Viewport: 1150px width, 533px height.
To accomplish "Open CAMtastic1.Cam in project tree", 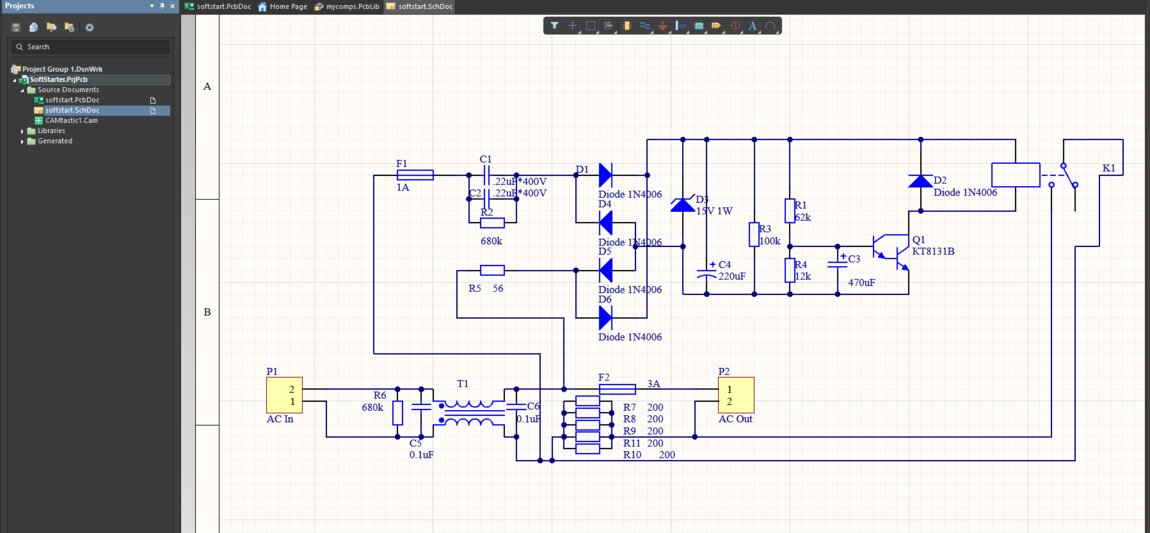I will coord(71,120).
